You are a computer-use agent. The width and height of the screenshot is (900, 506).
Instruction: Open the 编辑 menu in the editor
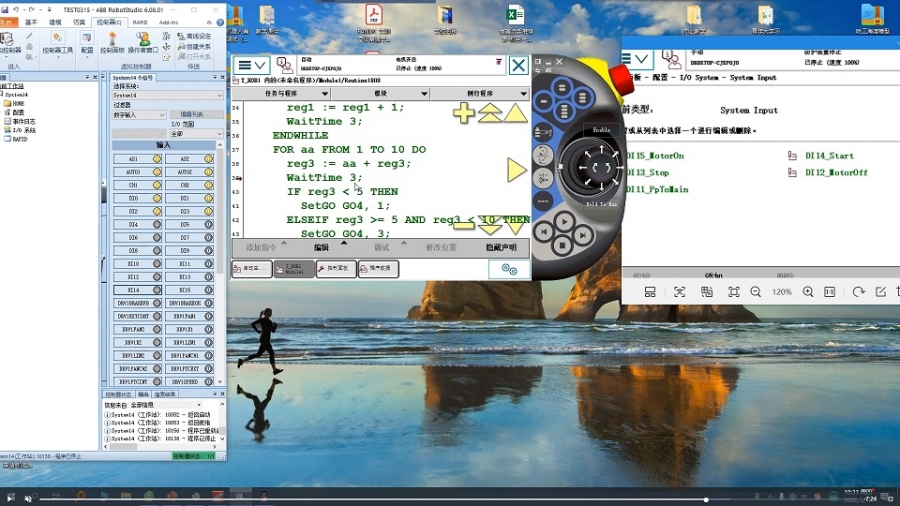point(321,247)
